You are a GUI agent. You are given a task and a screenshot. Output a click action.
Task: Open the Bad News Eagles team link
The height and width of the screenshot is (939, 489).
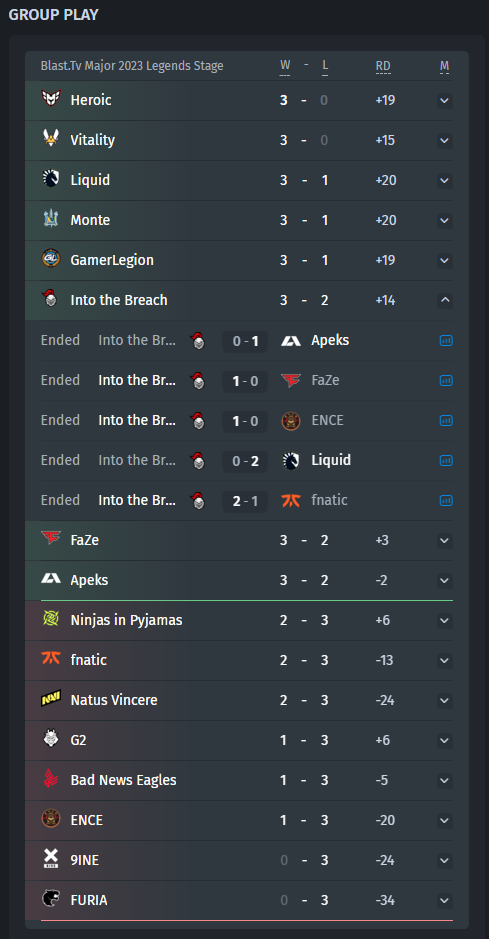pos(123,780)
